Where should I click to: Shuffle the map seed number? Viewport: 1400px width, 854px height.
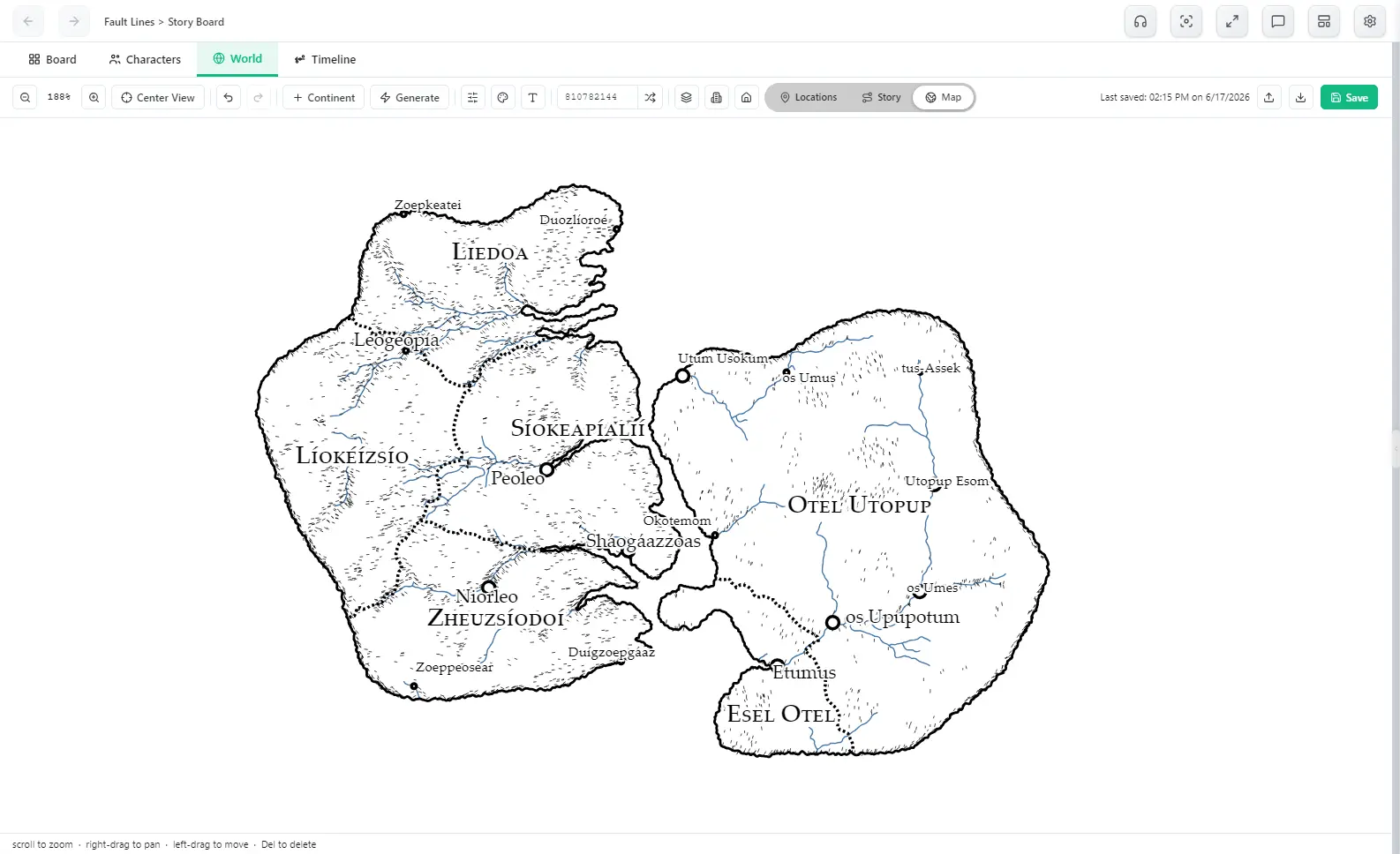click(x=651, y=98)
